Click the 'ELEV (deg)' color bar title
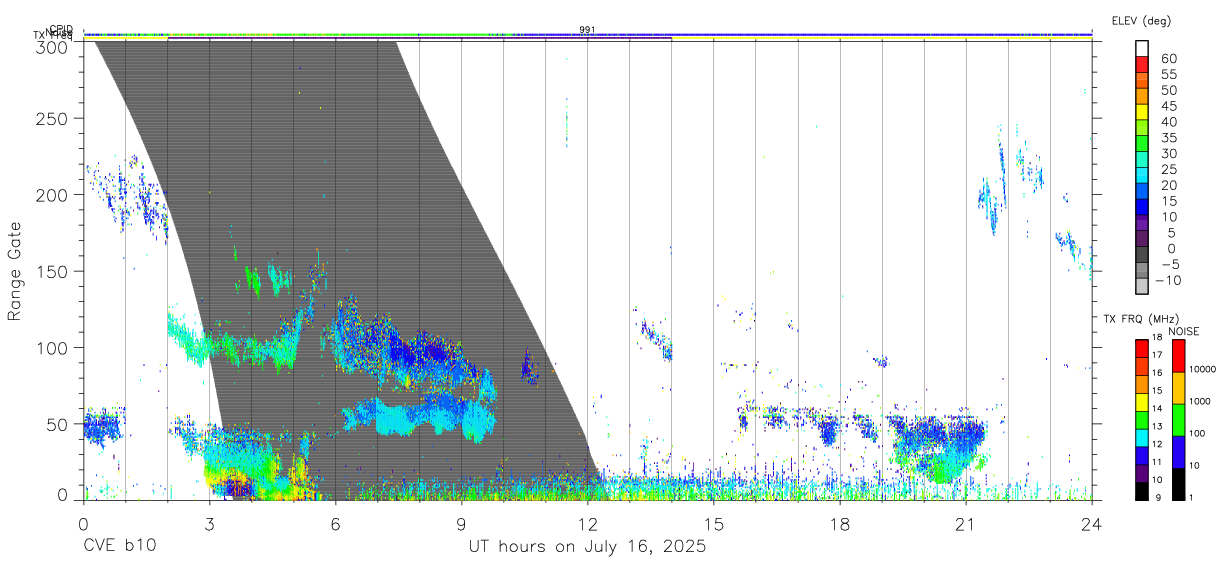Viewport: 1228px width, 567px height. pos(1141,20)
